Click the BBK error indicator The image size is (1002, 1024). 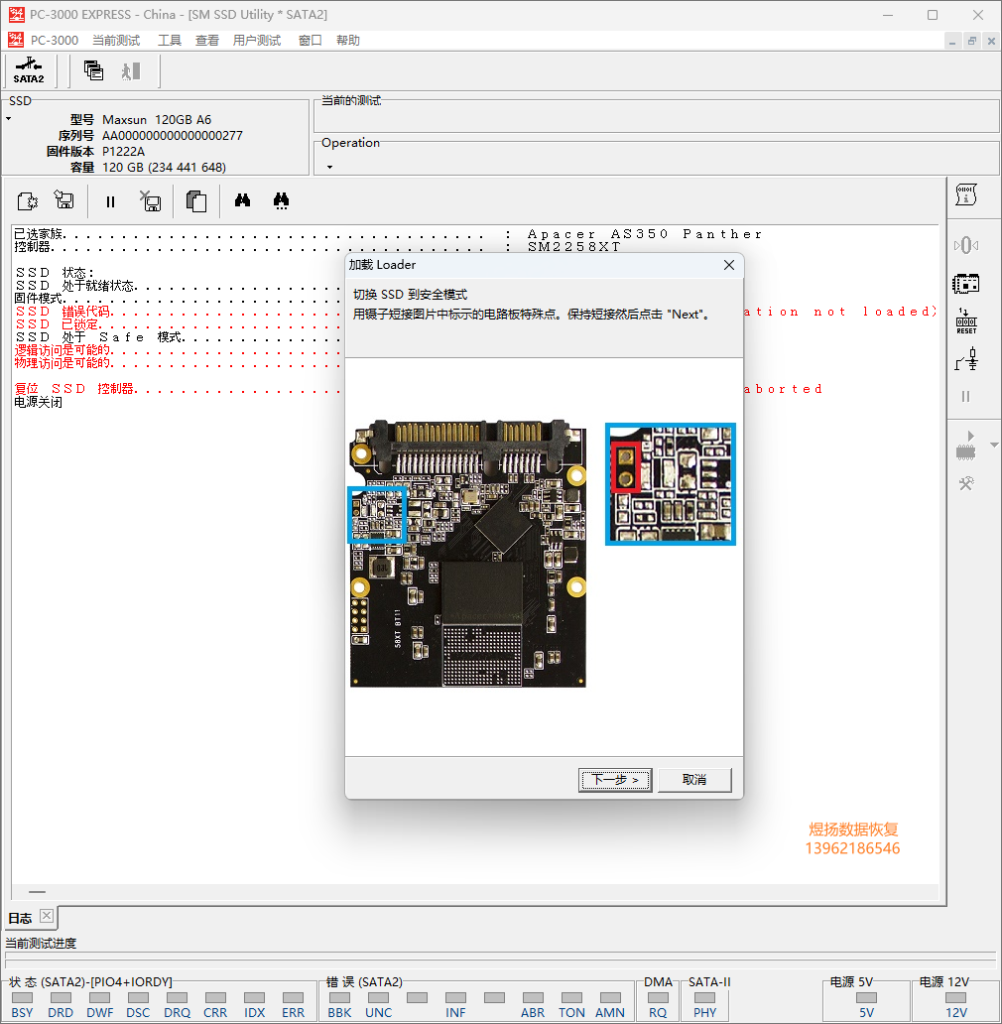click(340, 998)
